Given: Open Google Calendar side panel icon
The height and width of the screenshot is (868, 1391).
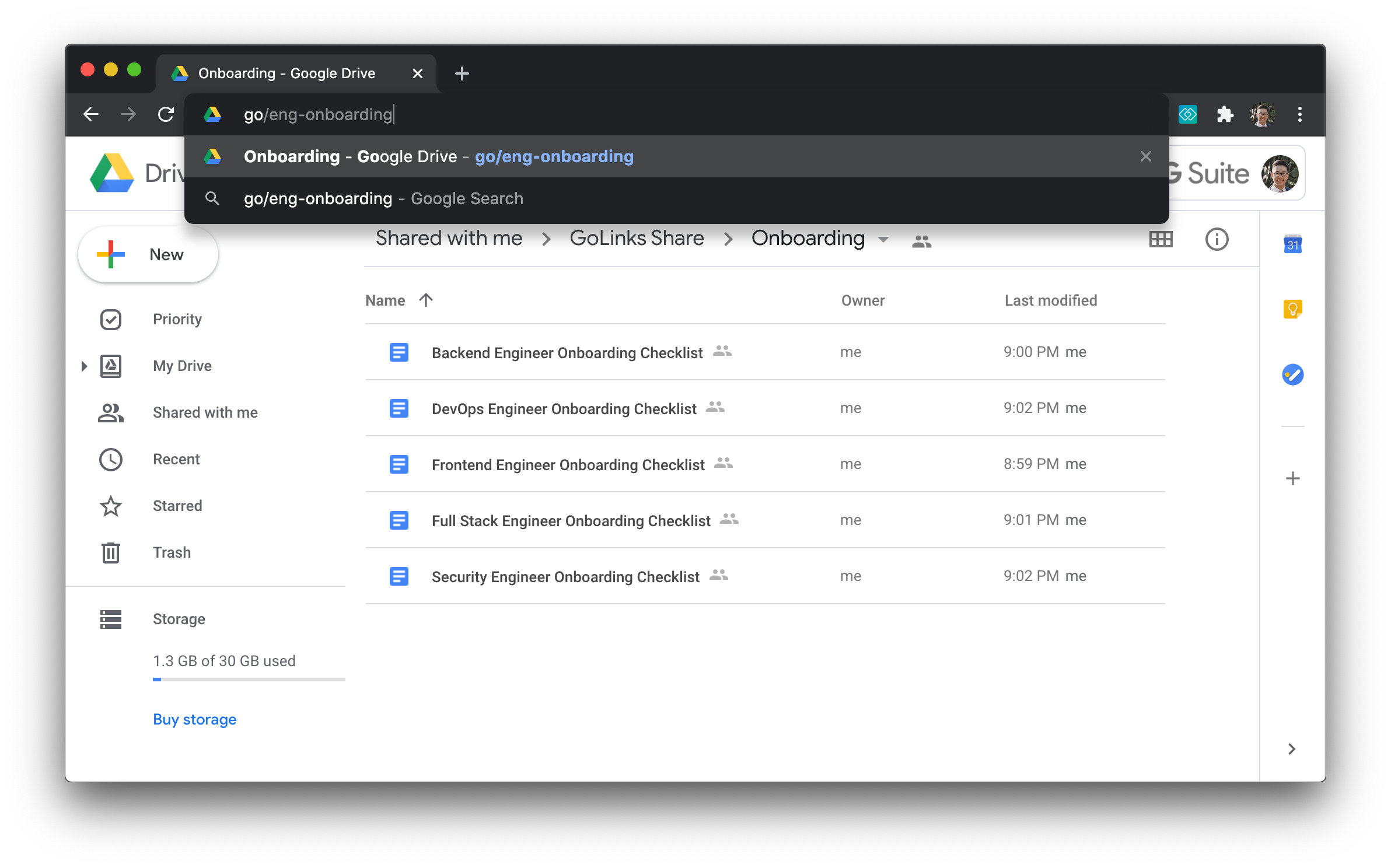Looking at the screenshot, I should pyautogui.click(x=1292, y=244).
